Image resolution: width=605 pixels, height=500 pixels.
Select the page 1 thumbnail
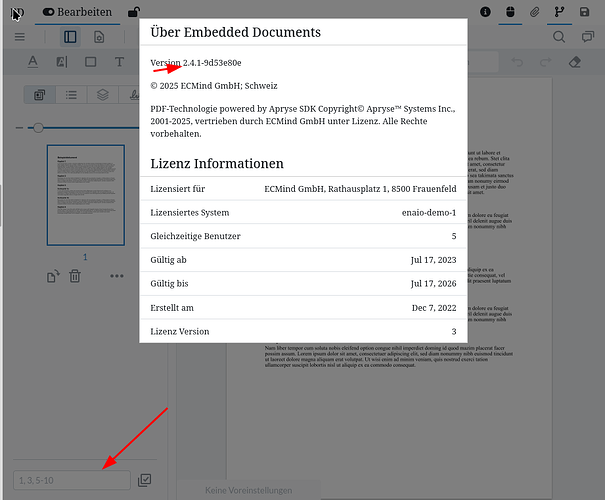[85, 194]
